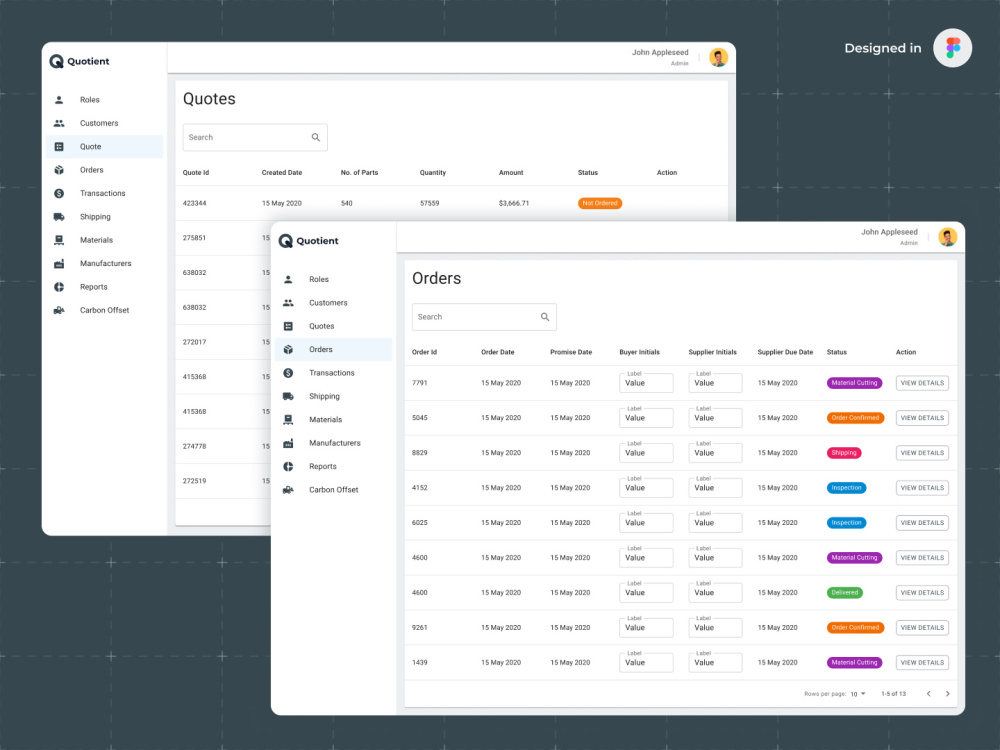
Task: Click Material Cutting status of order 7791
Action: 855,383
